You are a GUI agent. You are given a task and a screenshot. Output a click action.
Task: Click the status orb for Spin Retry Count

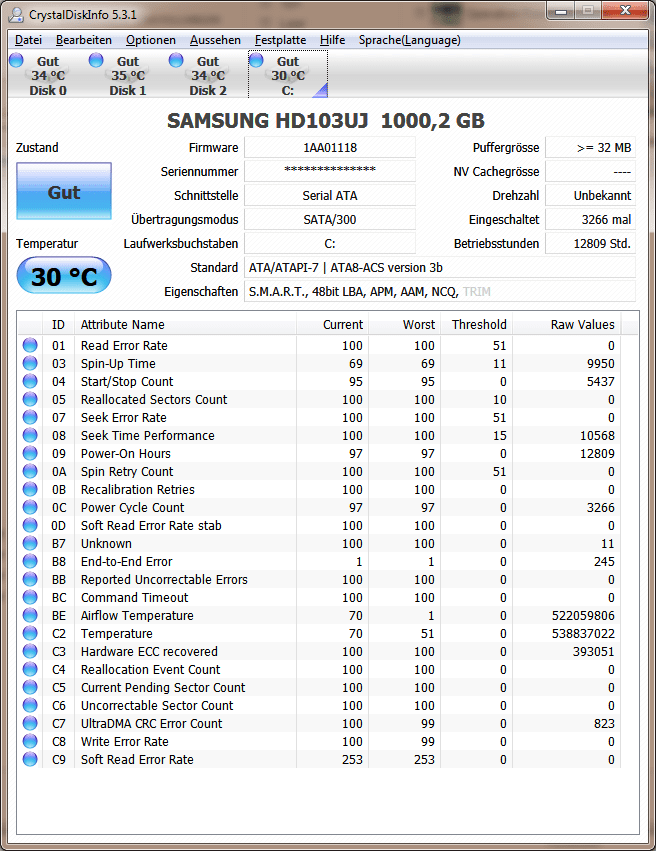pyautogui.click(x=30, y=471)
